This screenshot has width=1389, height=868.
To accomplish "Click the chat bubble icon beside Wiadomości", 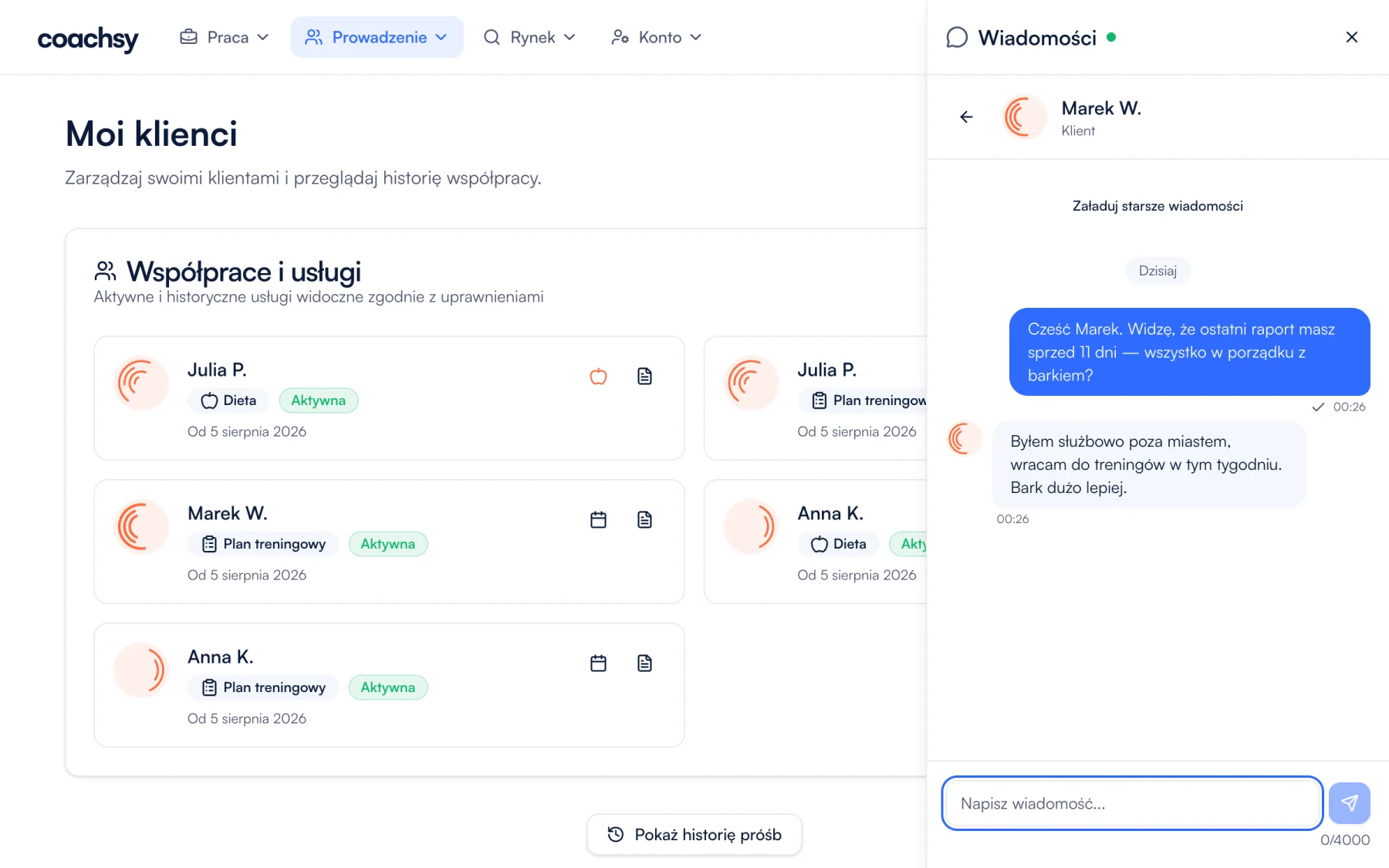I will tap(957, 37).
